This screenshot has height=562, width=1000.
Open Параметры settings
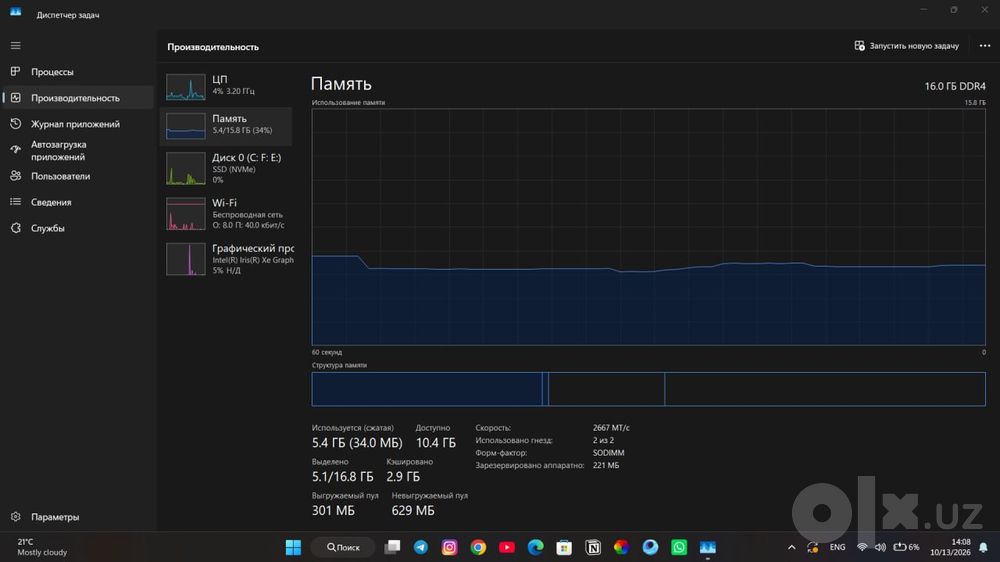click(78, 517)
